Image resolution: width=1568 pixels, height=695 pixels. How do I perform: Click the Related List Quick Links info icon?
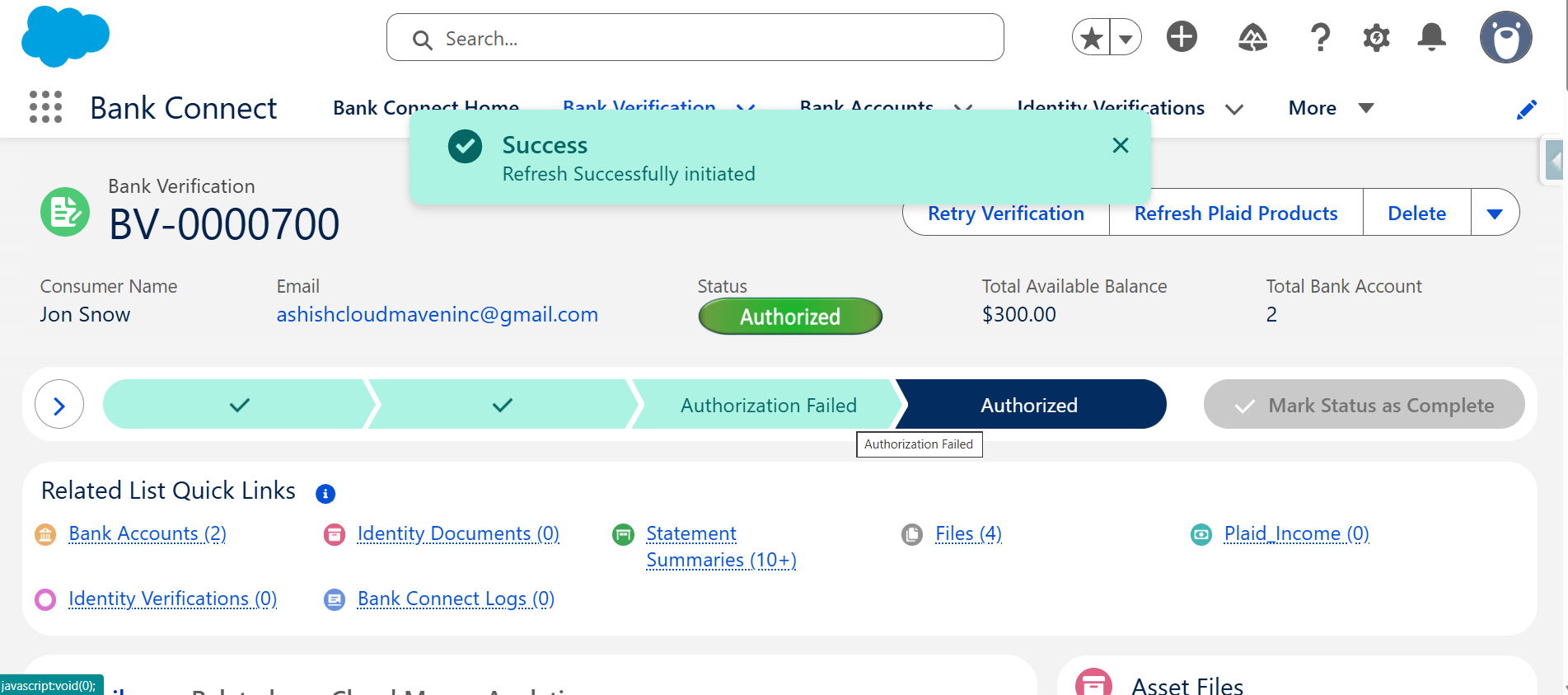(325, 494)
